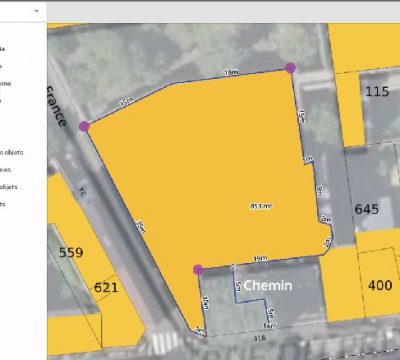The width and height of the screenshot is (400, 360).
Task: Select parcel 559 on the map
Action: coord(71,252)
